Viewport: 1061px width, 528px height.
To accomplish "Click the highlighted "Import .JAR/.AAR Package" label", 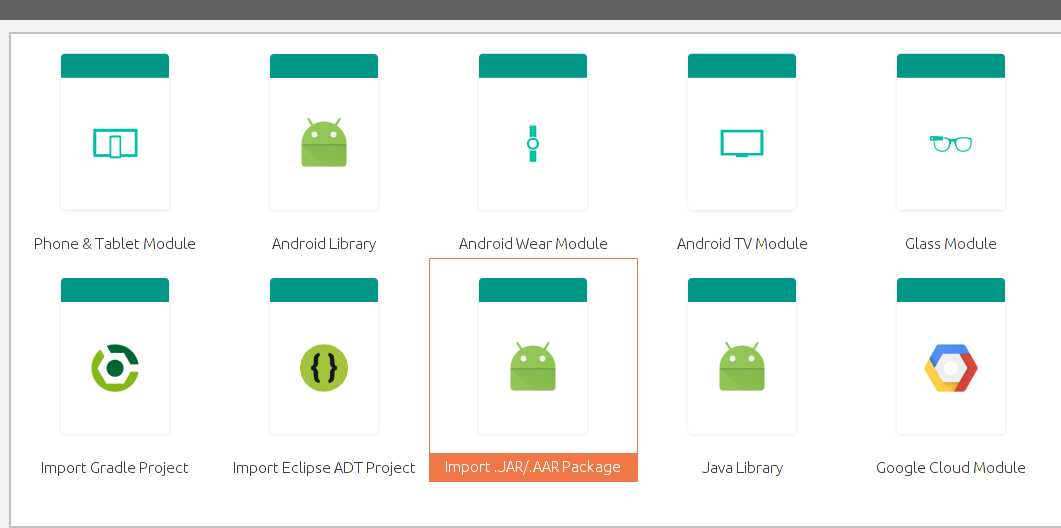I will tap(533, 467).
